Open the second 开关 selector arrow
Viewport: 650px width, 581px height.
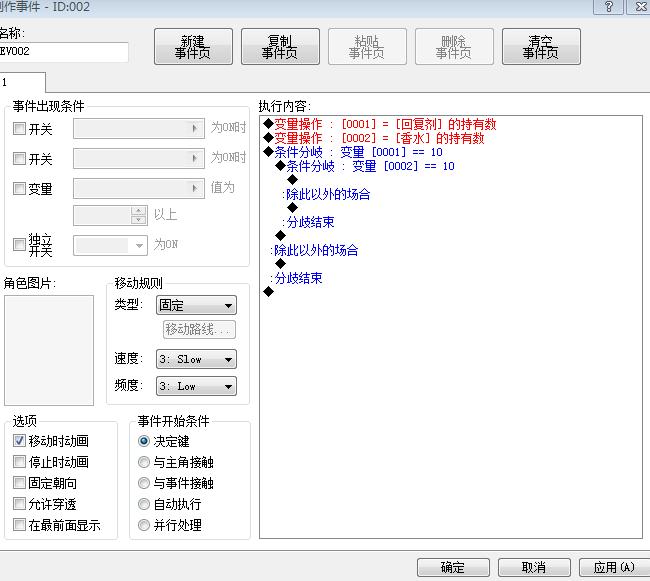click(195, 158)
